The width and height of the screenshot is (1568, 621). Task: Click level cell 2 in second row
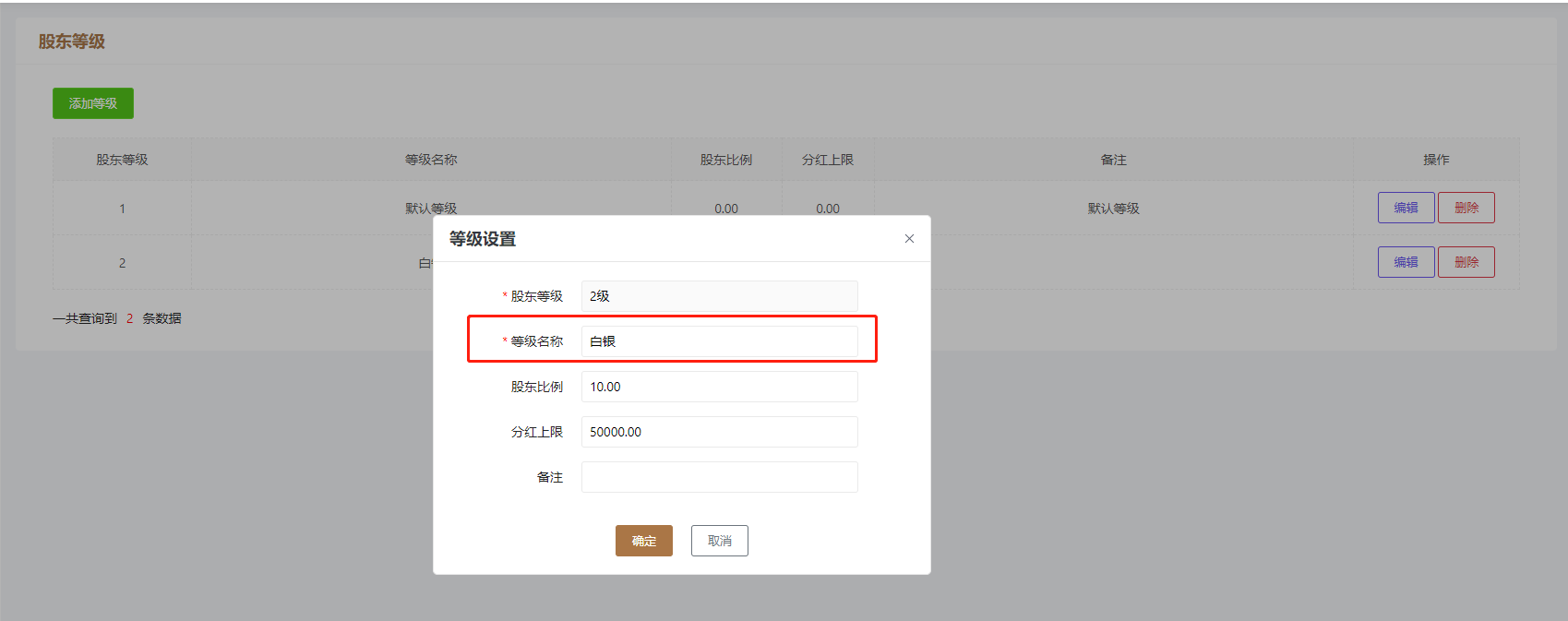point(122,263)
